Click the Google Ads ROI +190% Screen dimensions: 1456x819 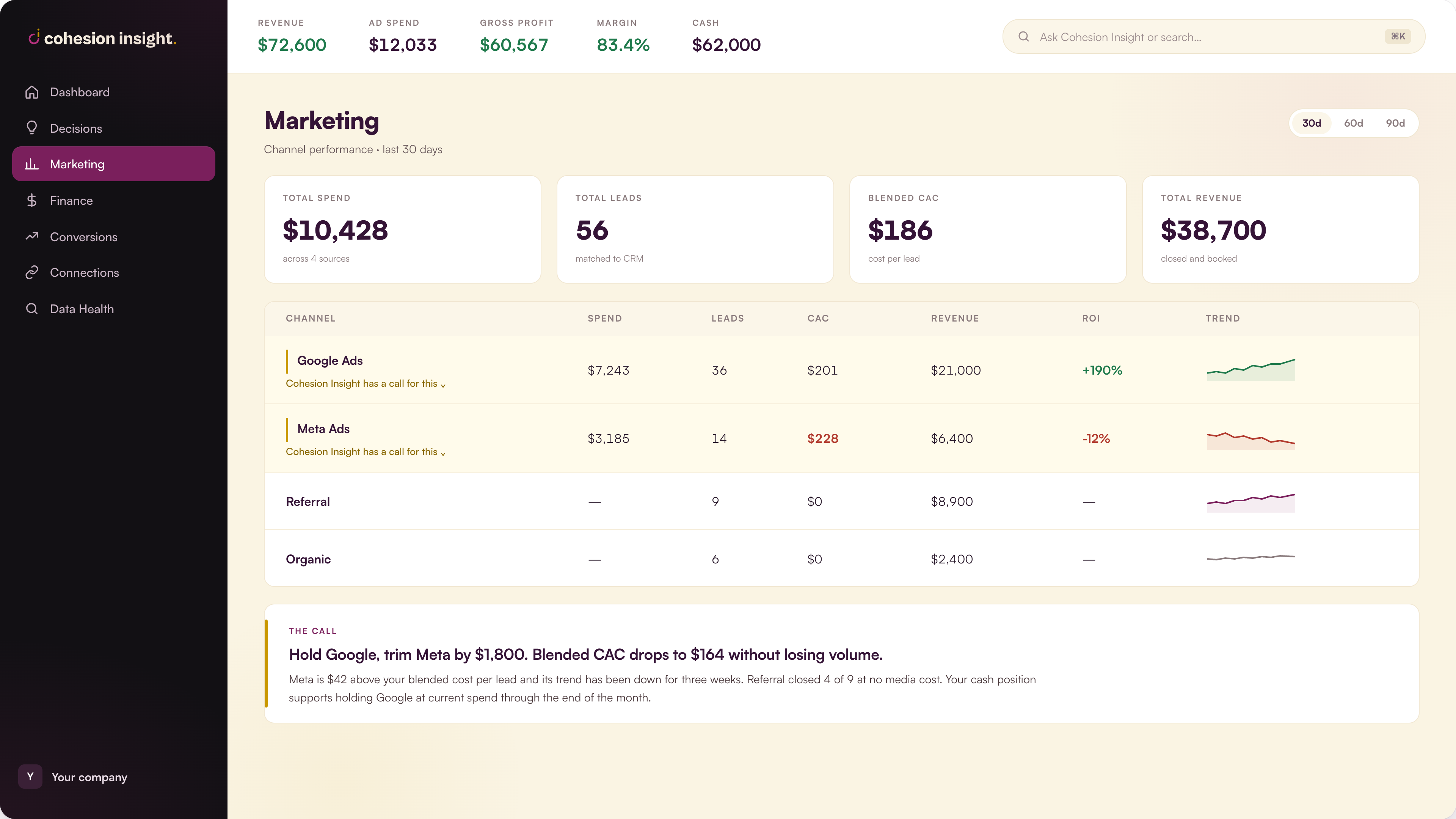1102,370
